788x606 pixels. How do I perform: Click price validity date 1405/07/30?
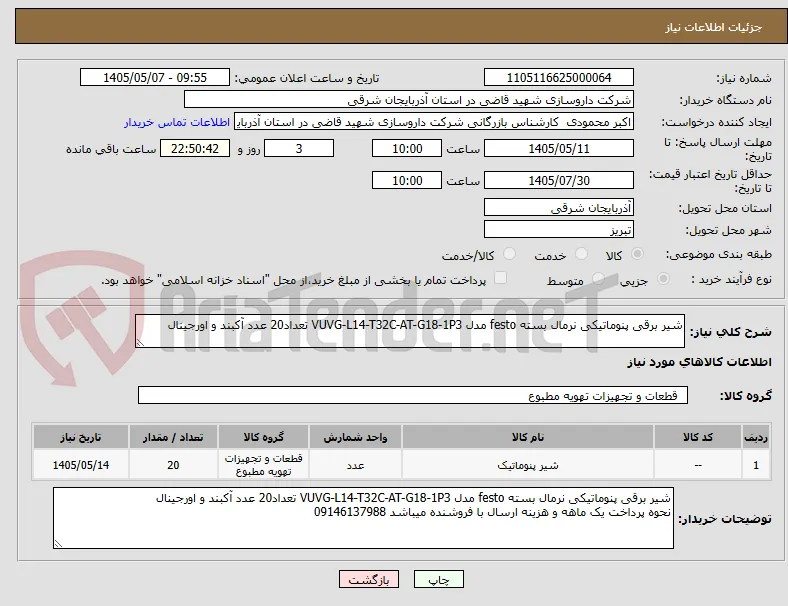point(558,180)
